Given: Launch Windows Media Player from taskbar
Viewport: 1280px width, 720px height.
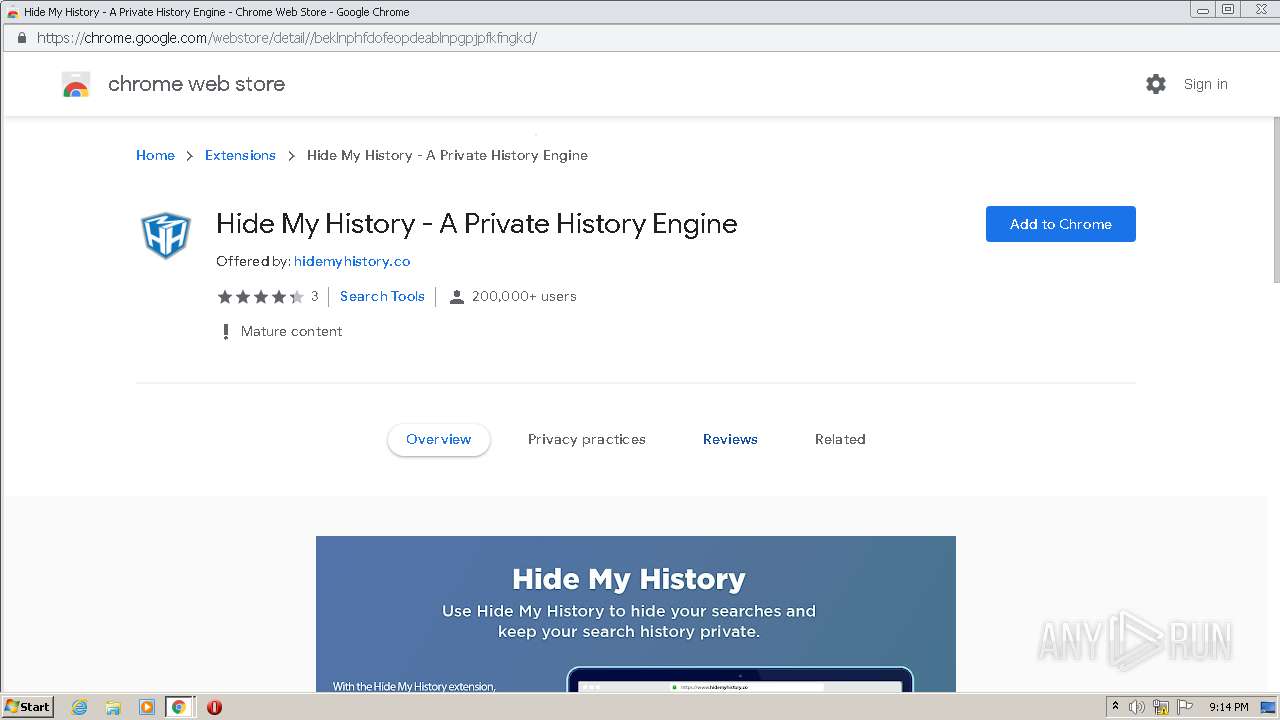Looking at the screenshot, I should point(146,707).
